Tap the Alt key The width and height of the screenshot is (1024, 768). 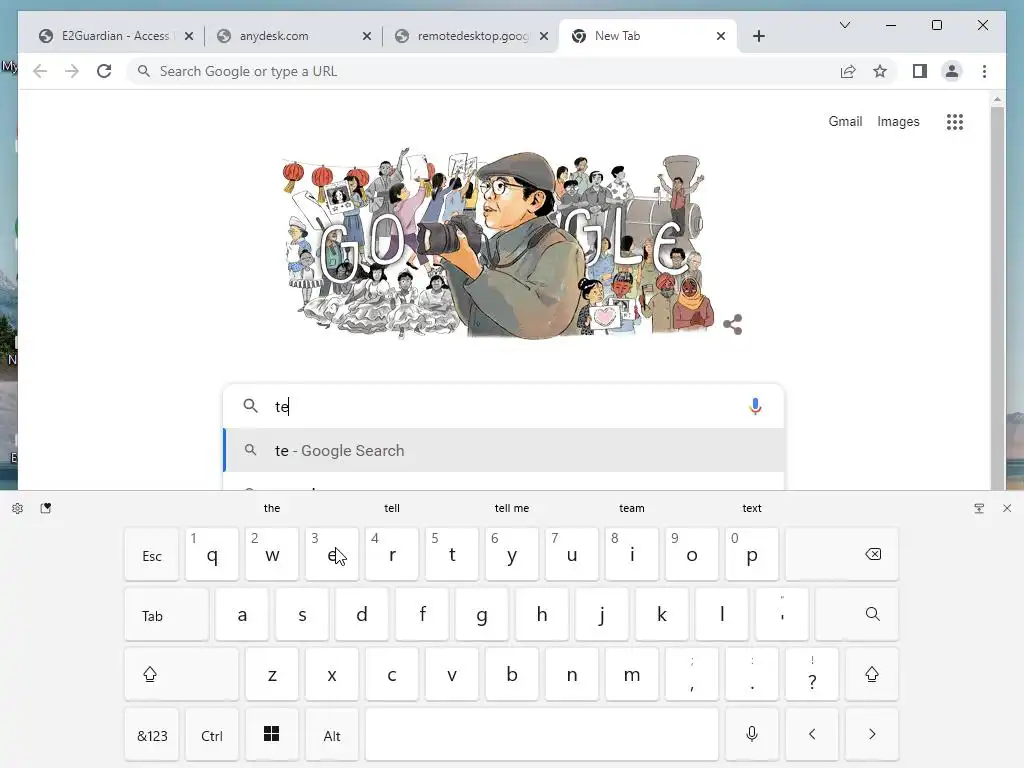[x=332, y=734]
